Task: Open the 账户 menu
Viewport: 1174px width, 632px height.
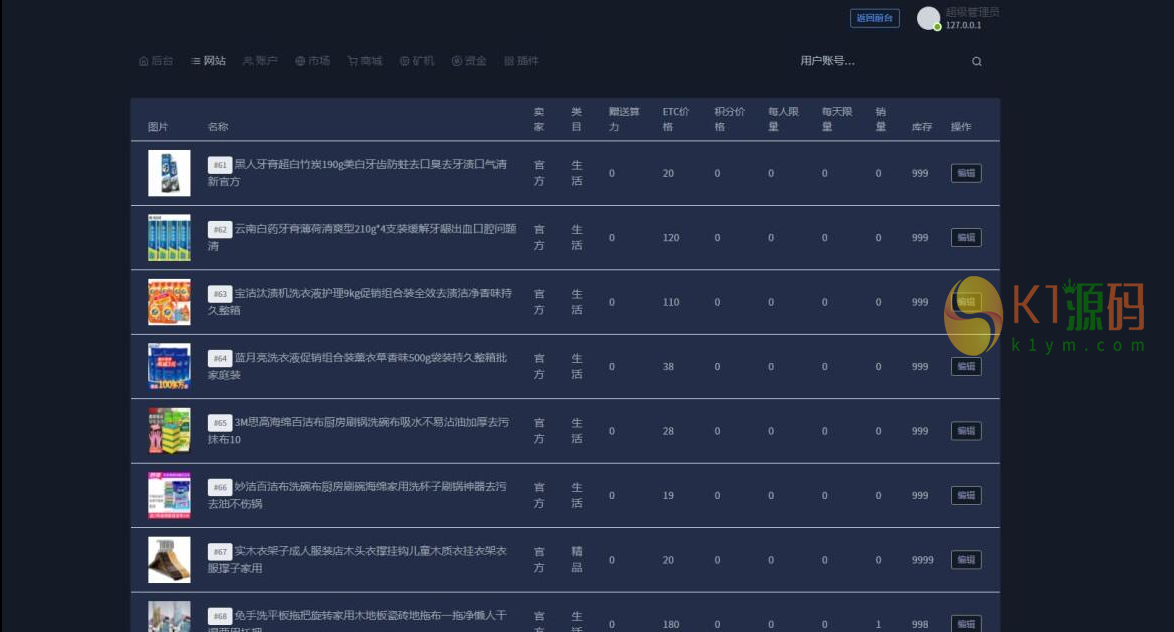Action: click(x=261, y=61)
